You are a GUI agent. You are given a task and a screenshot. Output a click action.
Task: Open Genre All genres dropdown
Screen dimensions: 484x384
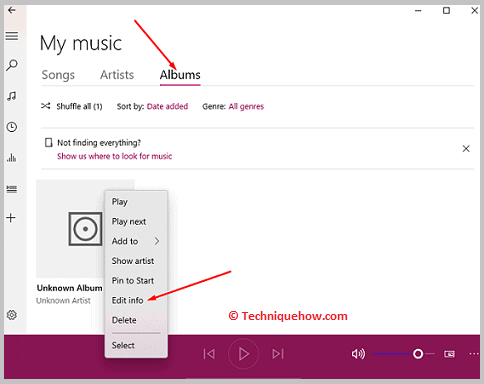coord(246,106)
